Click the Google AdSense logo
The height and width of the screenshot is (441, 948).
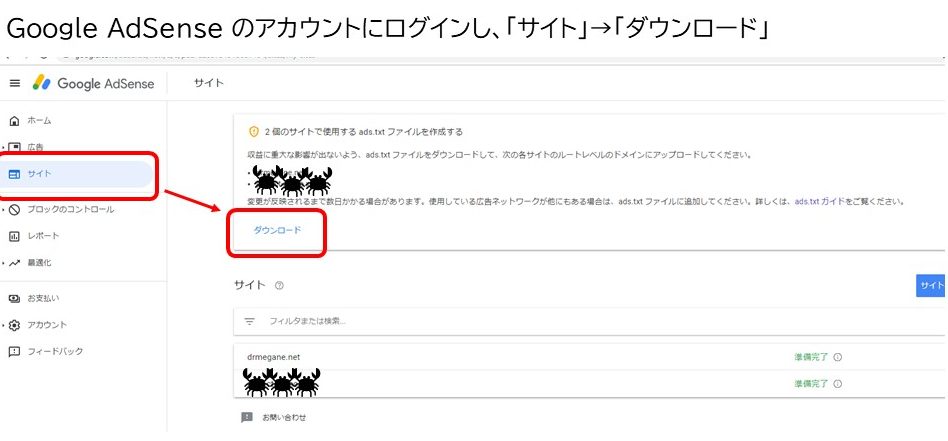click(x=94, y=83)
